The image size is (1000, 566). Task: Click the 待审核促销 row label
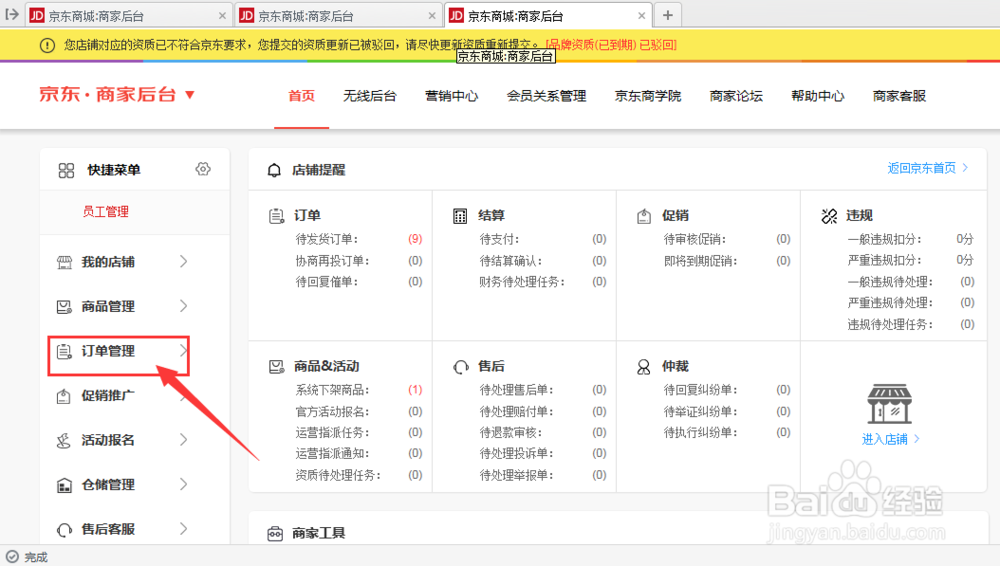[695, 239]
